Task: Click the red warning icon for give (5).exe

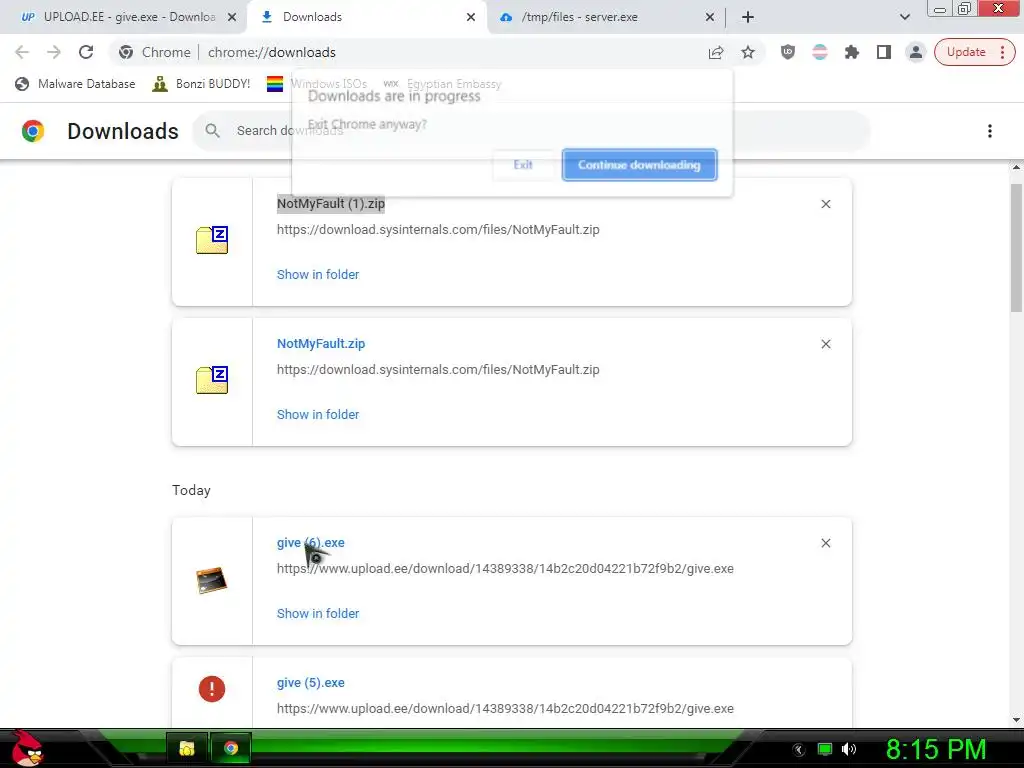Action: [212, 689]
